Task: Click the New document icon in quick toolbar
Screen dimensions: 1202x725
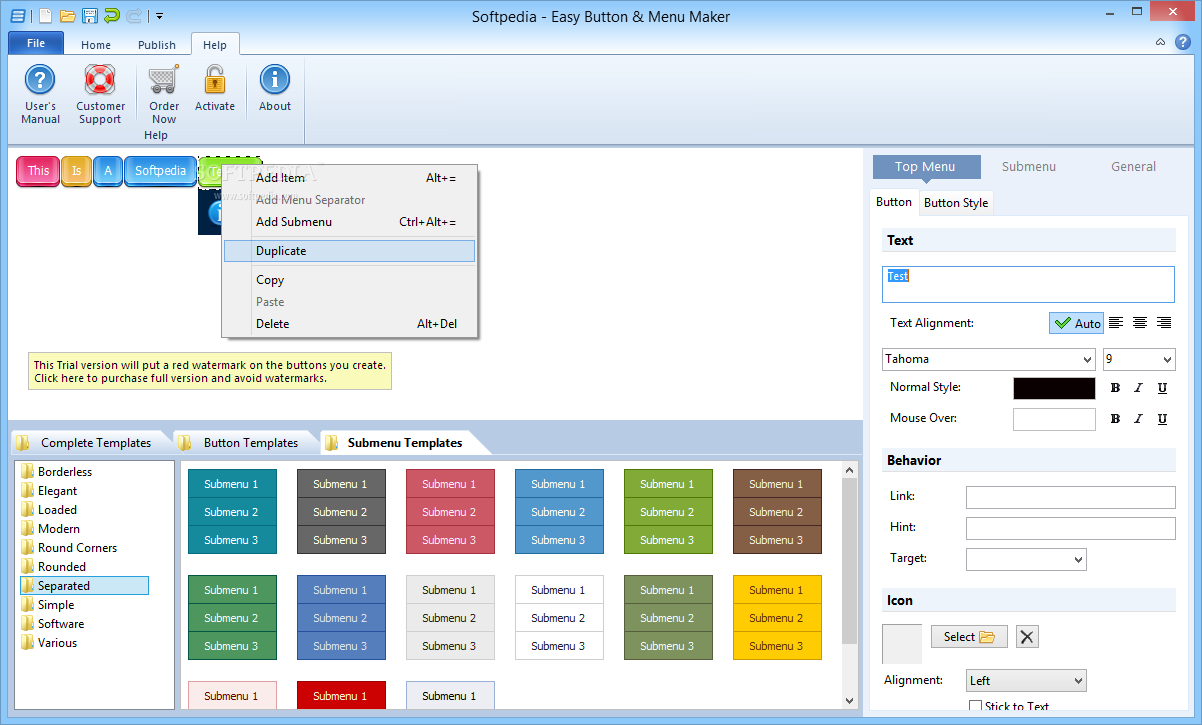Action: point(47,16)
